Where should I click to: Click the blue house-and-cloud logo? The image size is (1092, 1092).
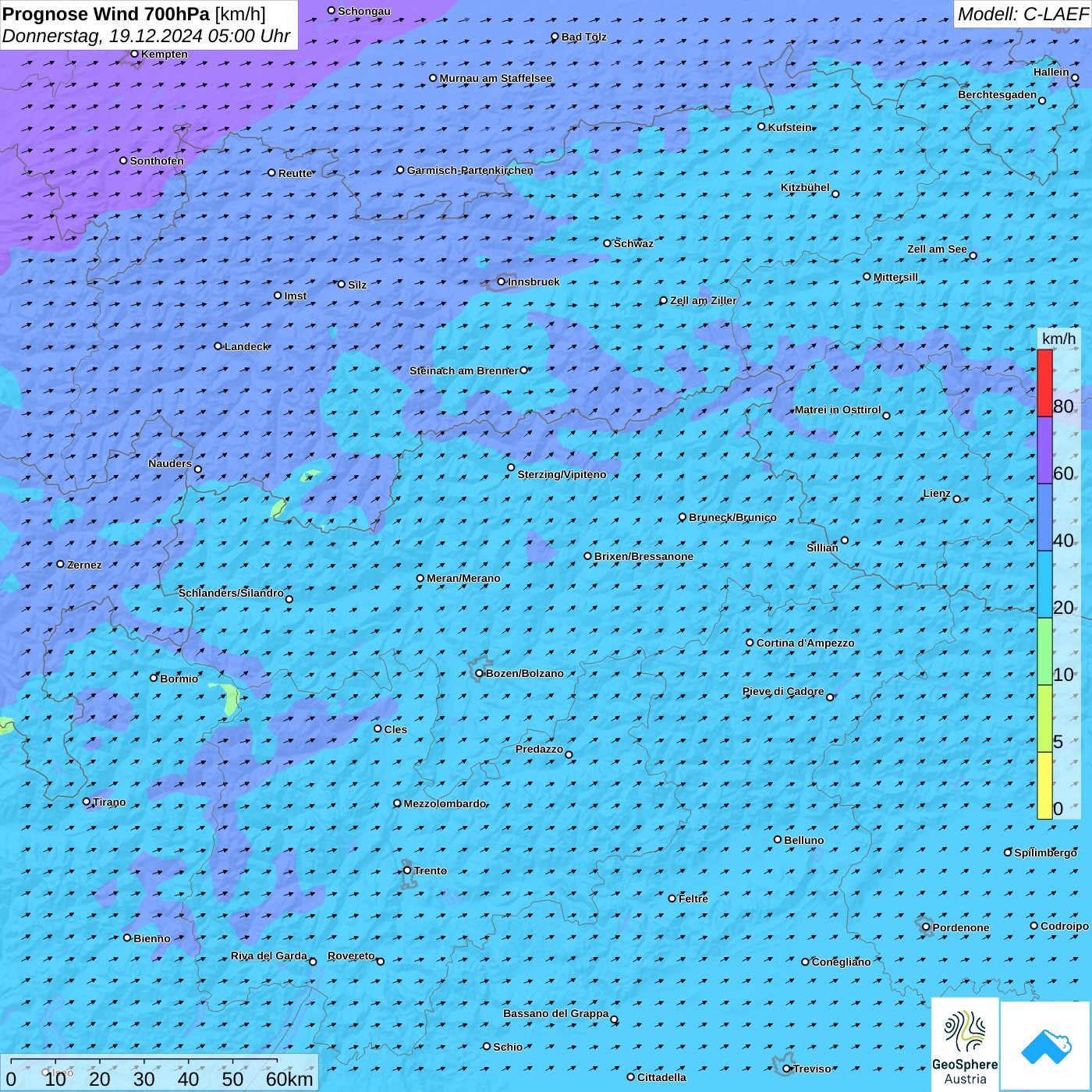point(1046,1046)
